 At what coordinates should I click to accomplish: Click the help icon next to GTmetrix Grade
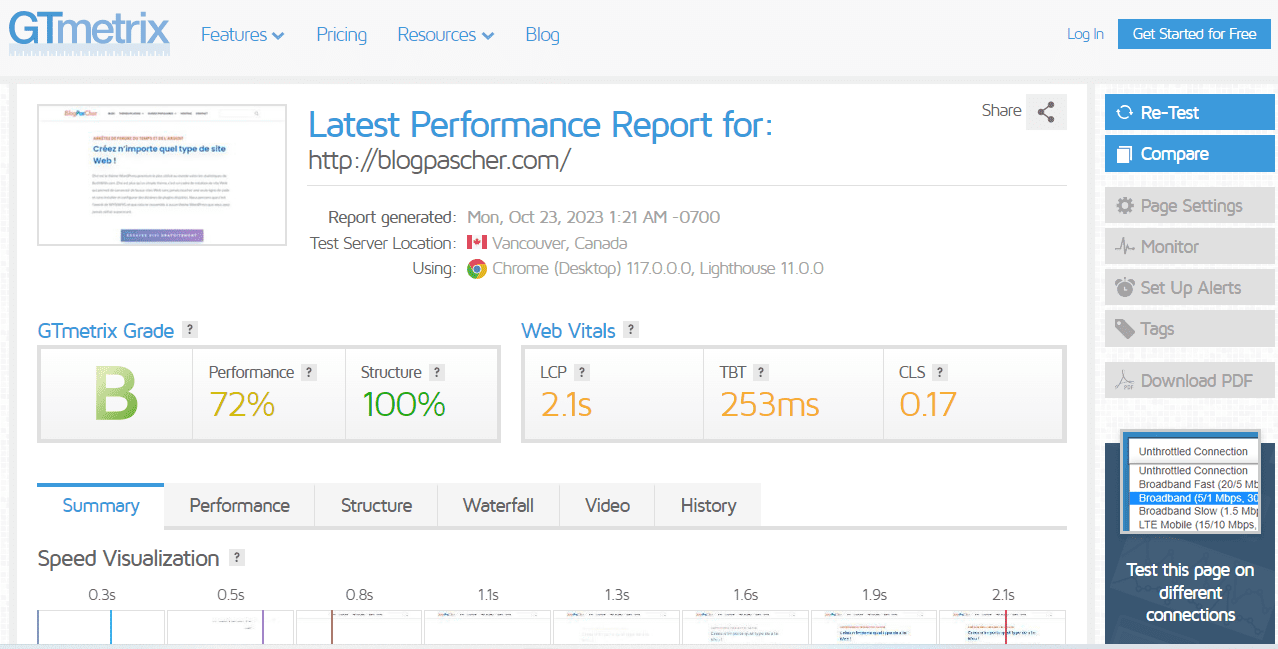(190, 330)
